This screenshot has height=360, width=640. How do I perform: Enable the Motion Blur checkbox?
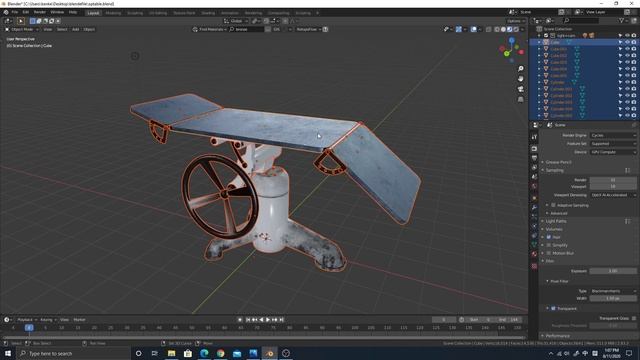tap(549, 253)
